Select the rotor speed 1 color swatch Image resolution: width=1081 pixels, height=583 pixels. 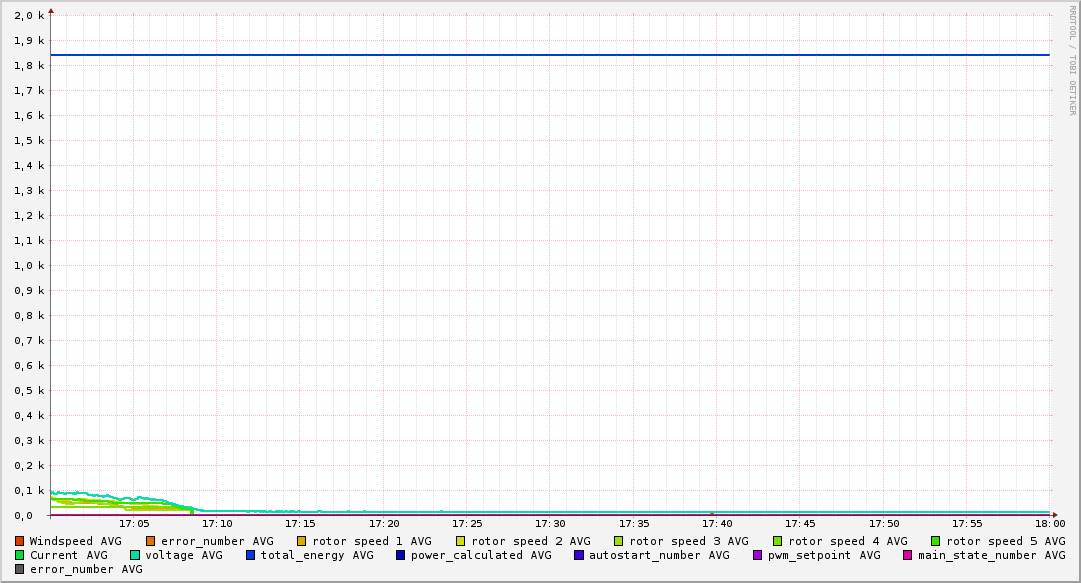(302, 541)
